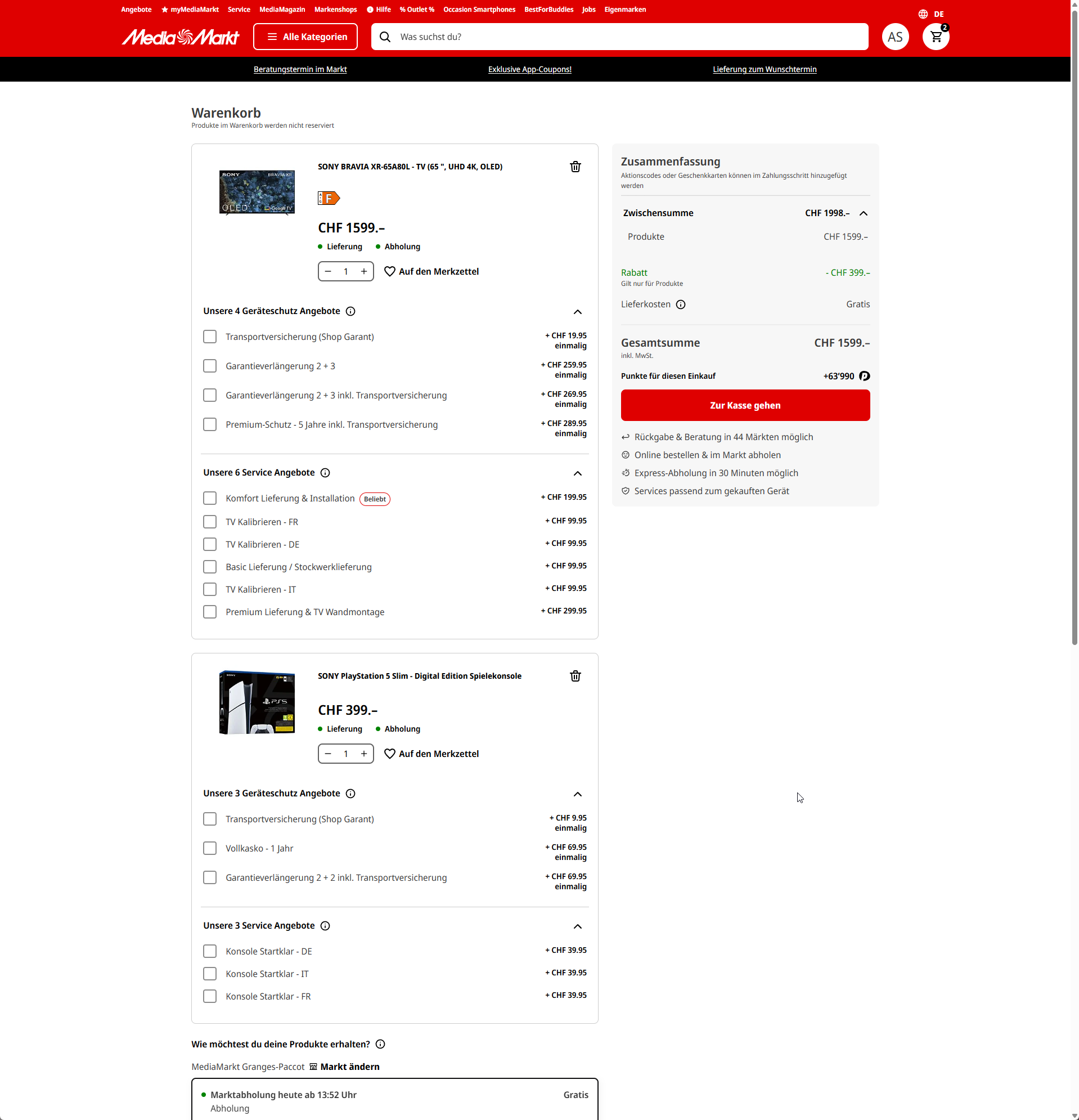1079x1120 pixels.
Task: Select Marktabholung heute ab 13:52 Uhr option
Action: coord(395,1100)
